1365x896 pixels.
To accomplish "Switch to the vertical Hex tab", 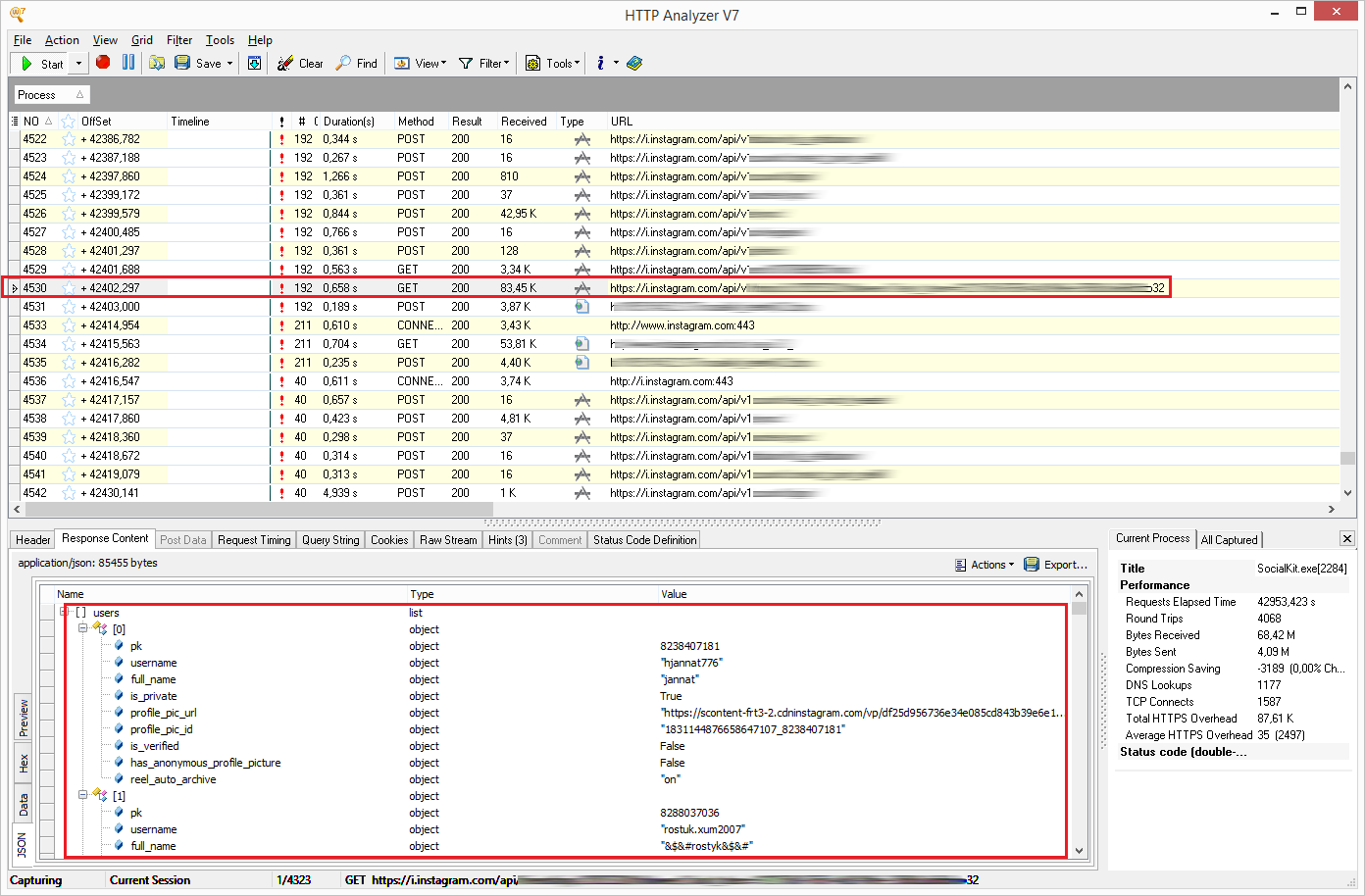I will [x=24, y=763].
